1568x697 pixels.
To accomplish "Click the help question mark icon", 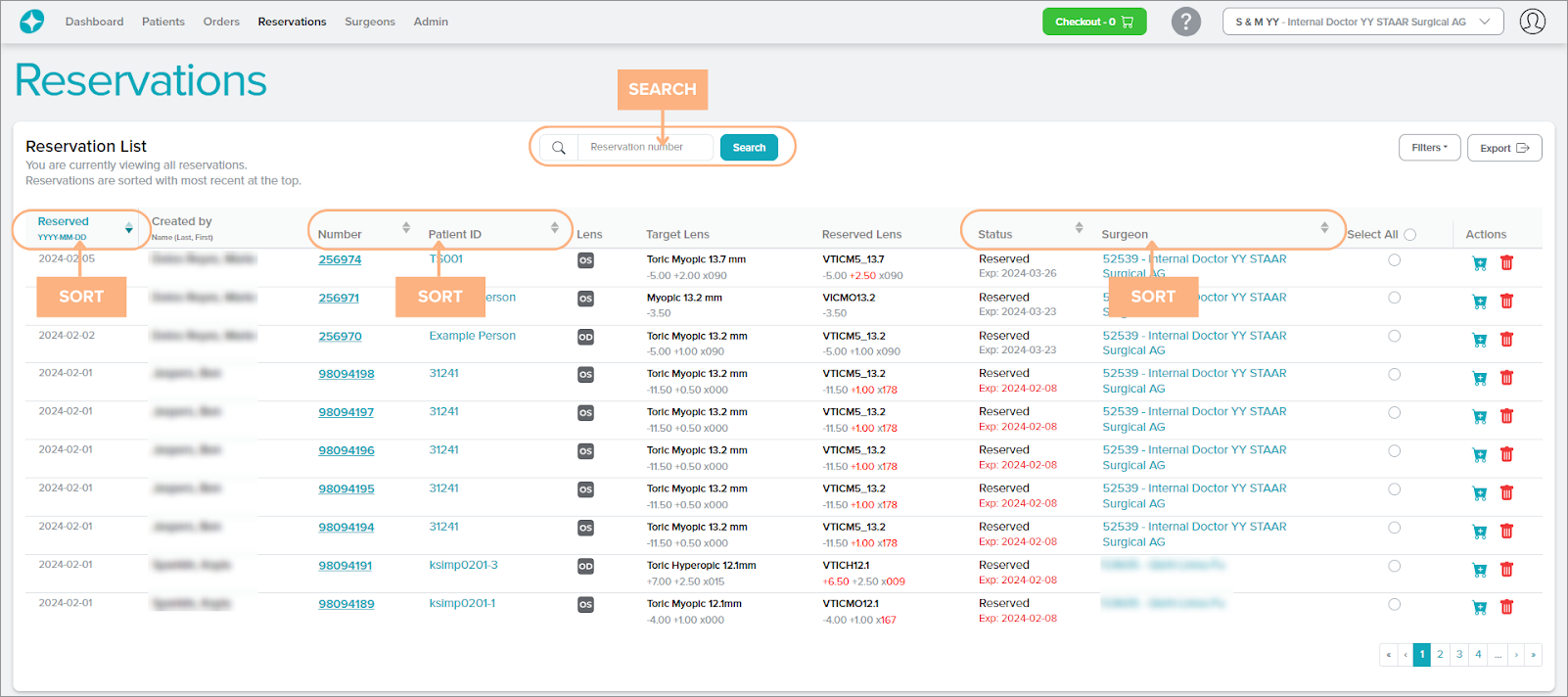I will (1185, 22).
